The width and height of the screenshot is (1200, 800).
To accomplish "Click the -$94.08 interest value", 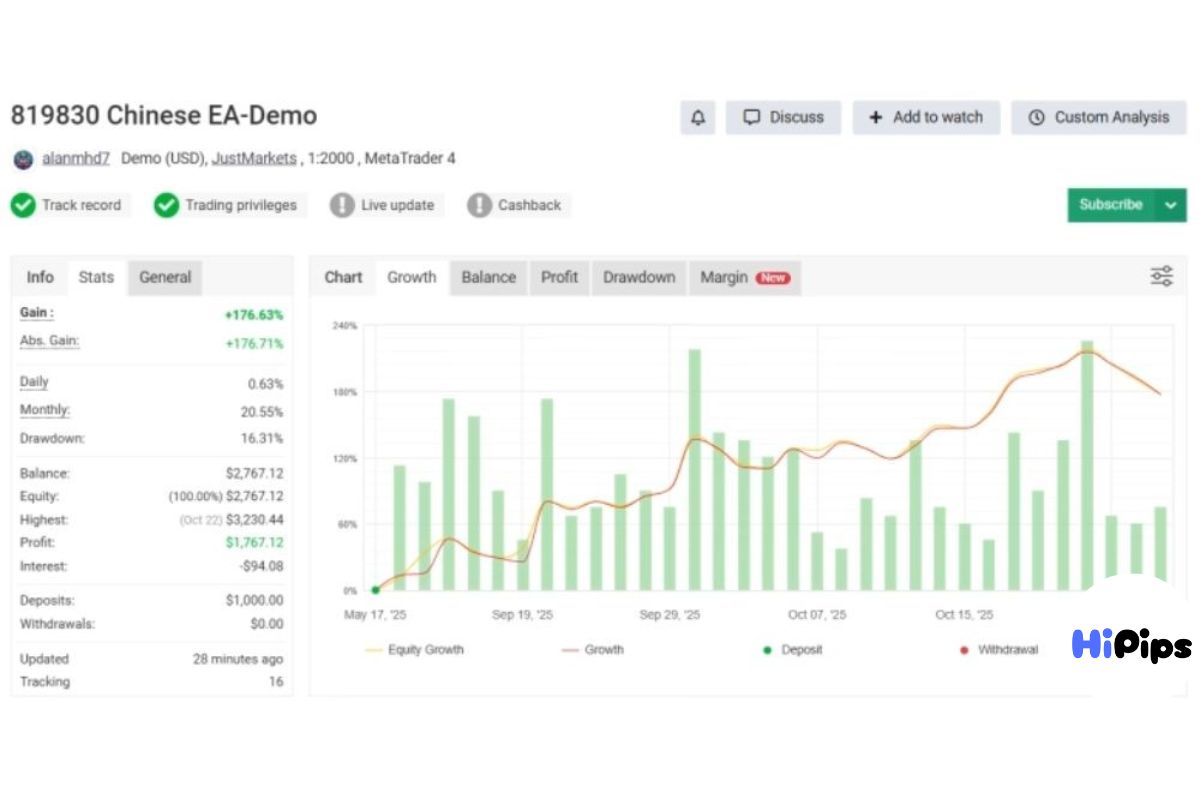I will click(x=262, y=567).
